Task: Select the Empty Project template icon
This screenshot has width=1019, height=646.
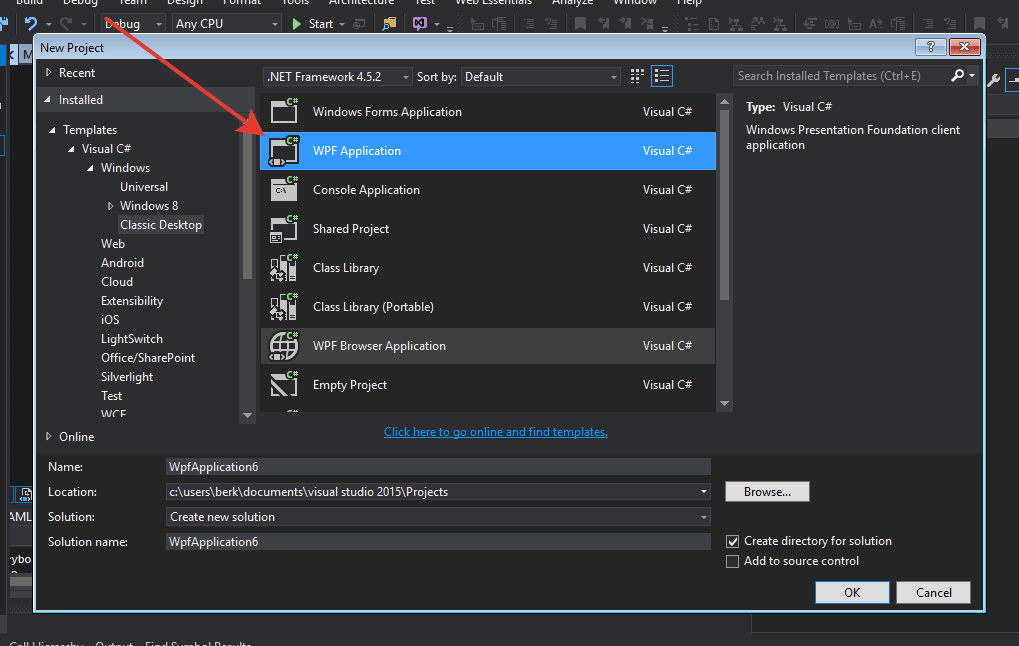Action: pyautogui.click(x=284, y=384)
